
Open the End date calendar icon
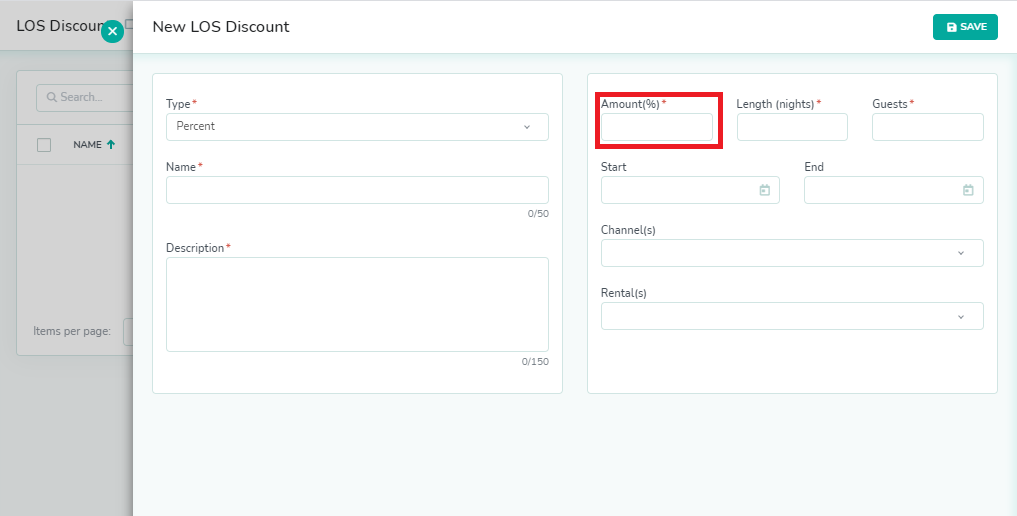[968, 190]
